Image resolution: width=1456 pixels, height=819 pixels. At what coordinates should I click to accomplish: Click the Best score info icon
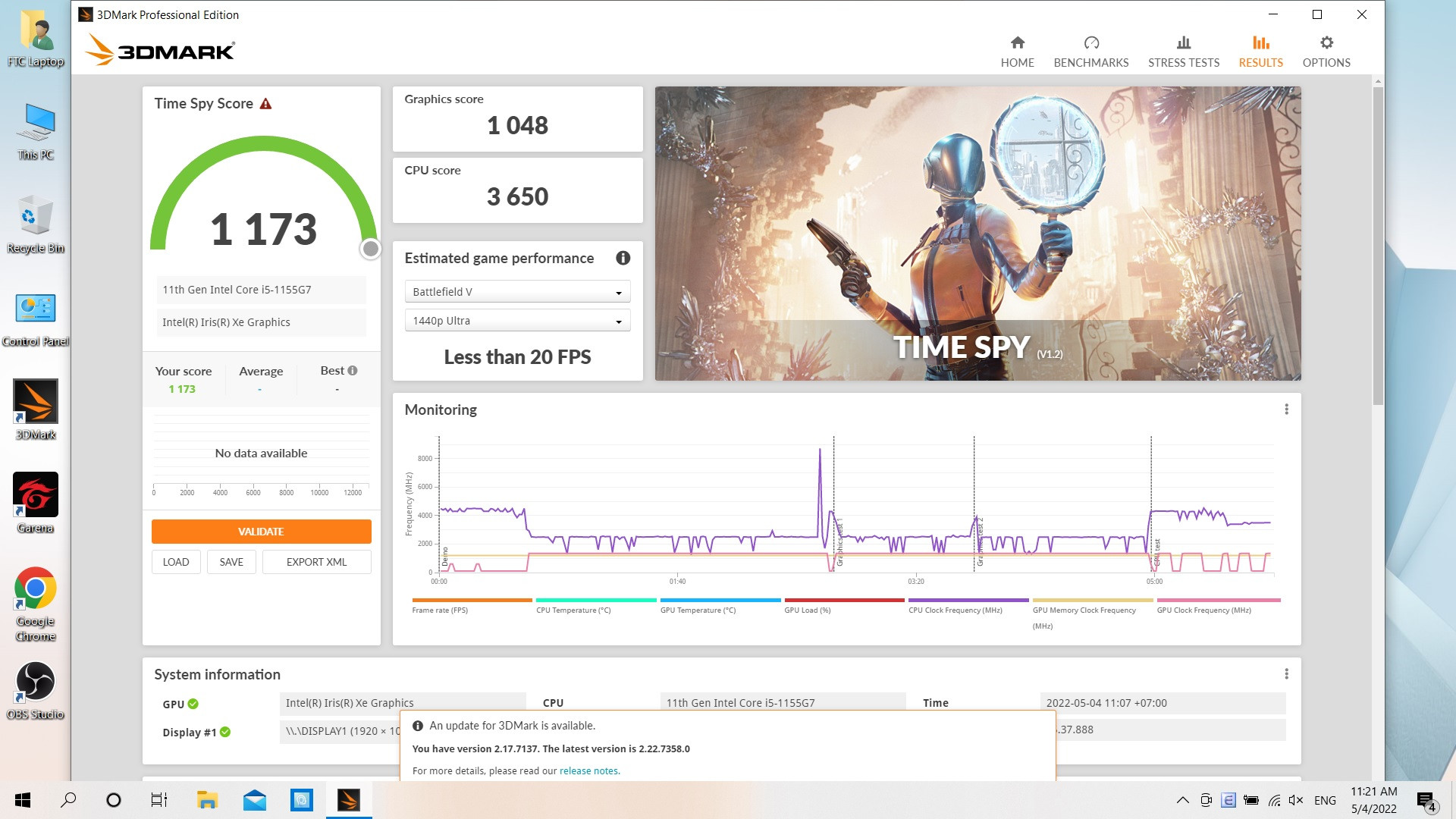353,370
